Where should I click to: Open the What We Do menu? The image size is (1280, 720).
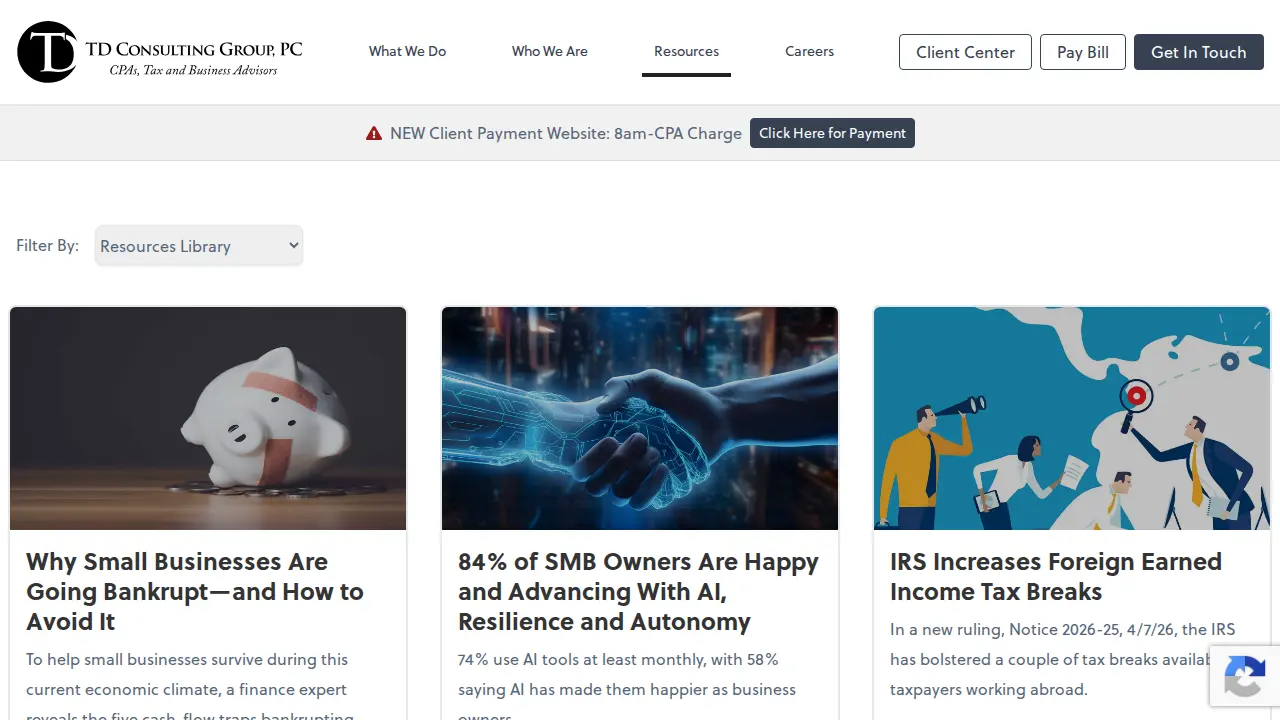(x=407, y=51)
